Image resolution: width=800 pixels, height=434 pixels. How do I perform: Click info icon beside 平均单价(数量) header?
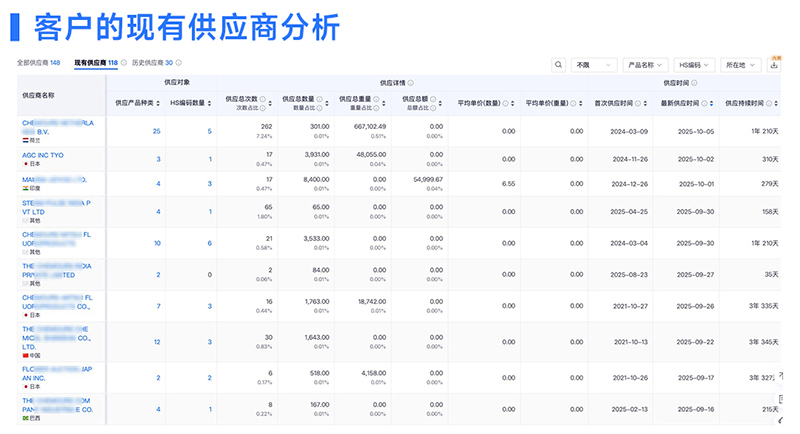(505, 103)
